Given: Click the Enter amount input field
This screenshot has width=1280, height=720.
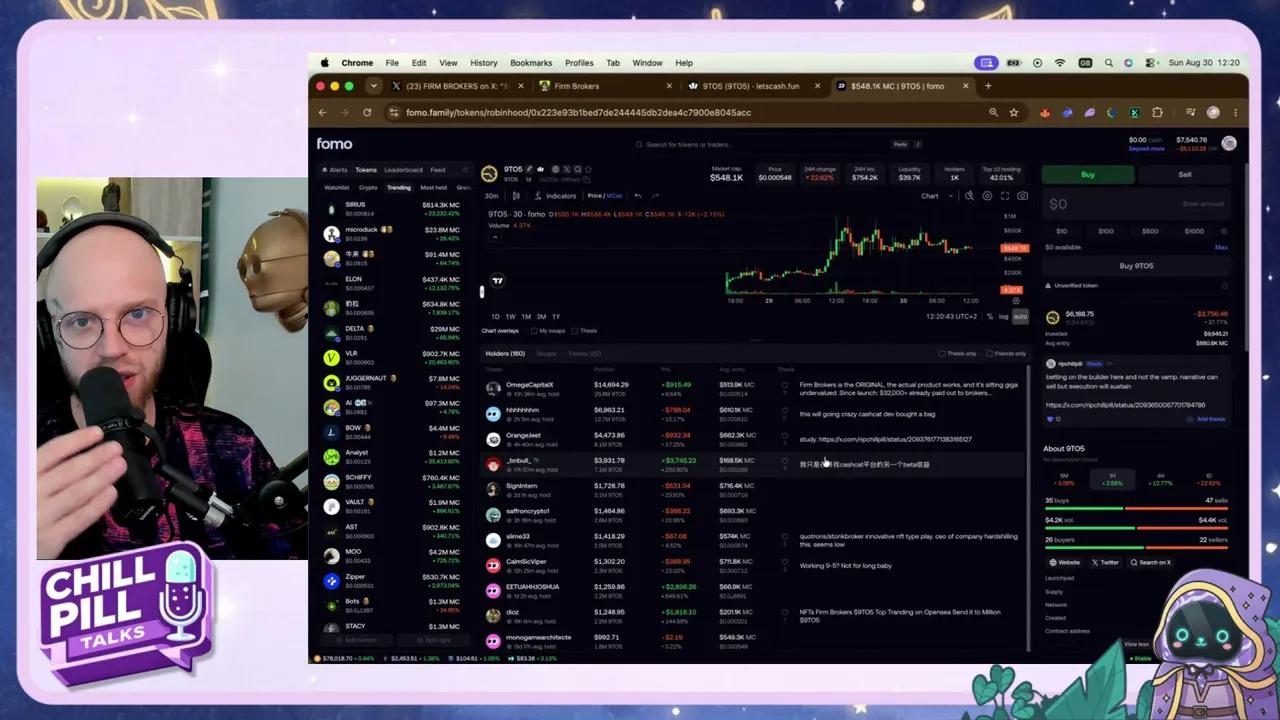Looking at the screenshot, I should click(1136, 204).
